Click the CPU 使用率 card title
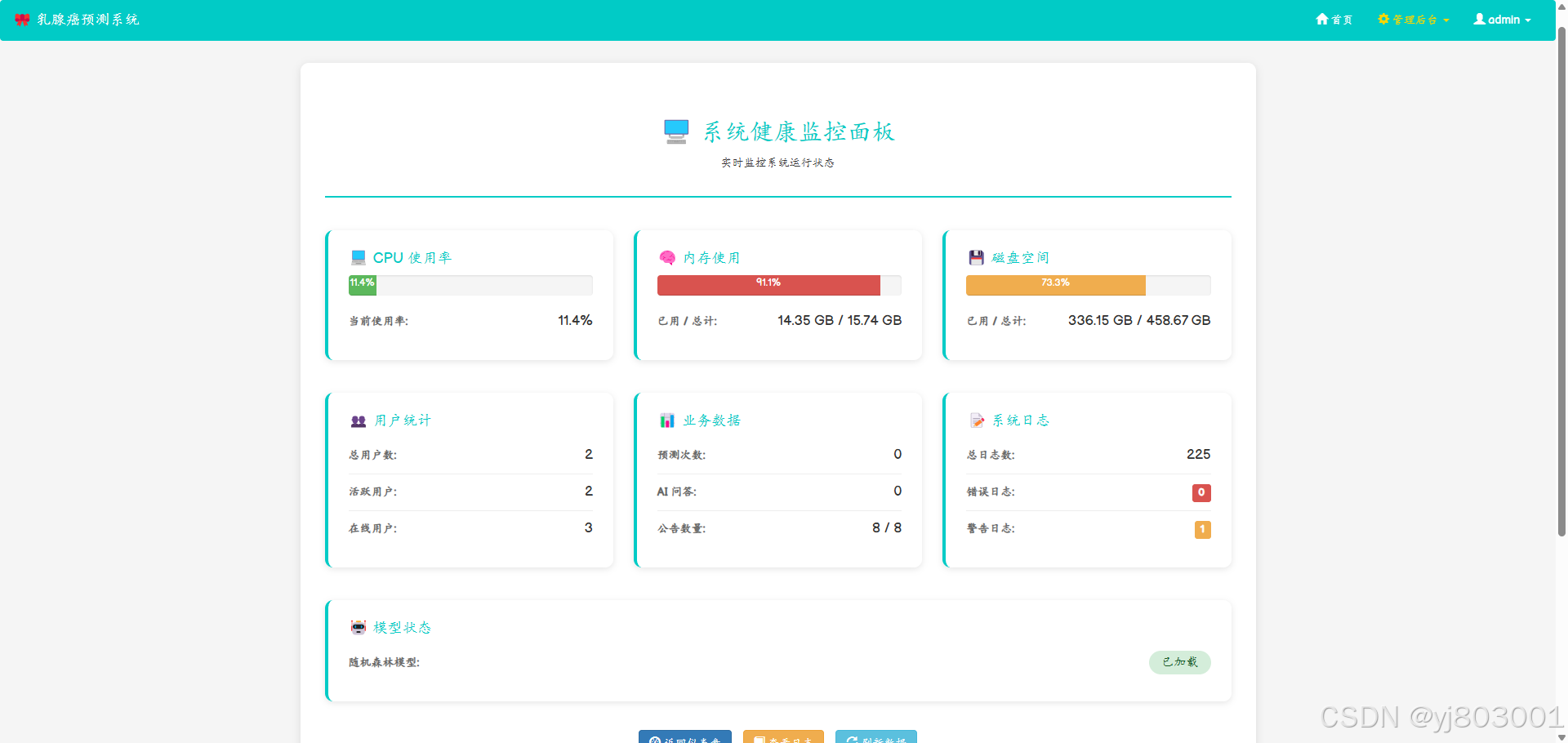Screen dimensions: 1568x743 click(x=412, y=258)
